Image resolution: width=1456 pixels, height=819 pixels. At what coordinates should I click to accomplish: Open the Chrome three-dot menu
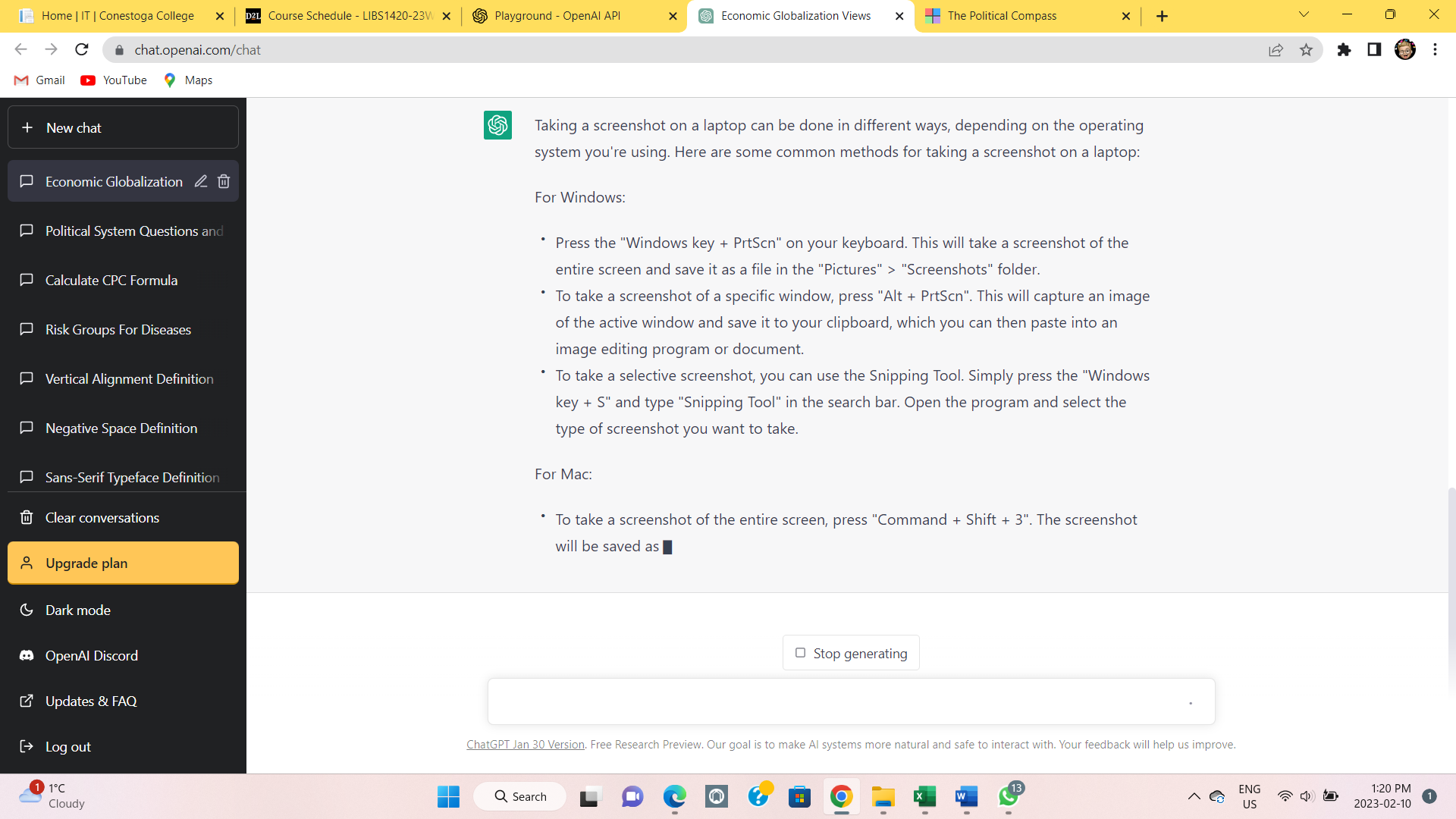click(x=1435, y=50)
